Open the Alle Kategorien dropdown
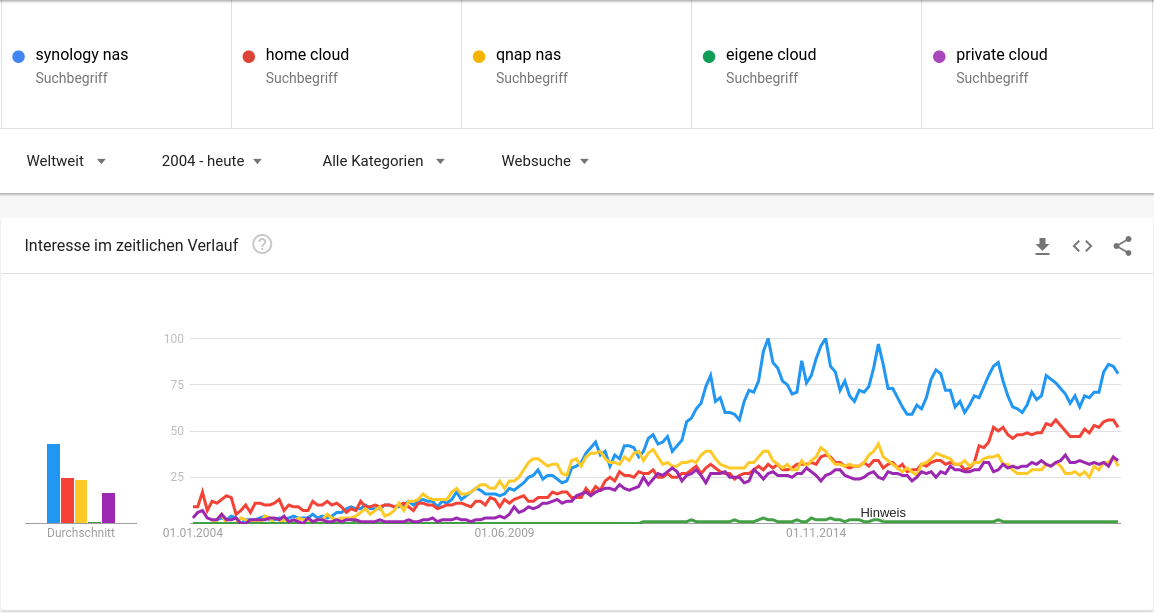Image resolution: width=1154 pixels, height=613 pixels. 383,161
